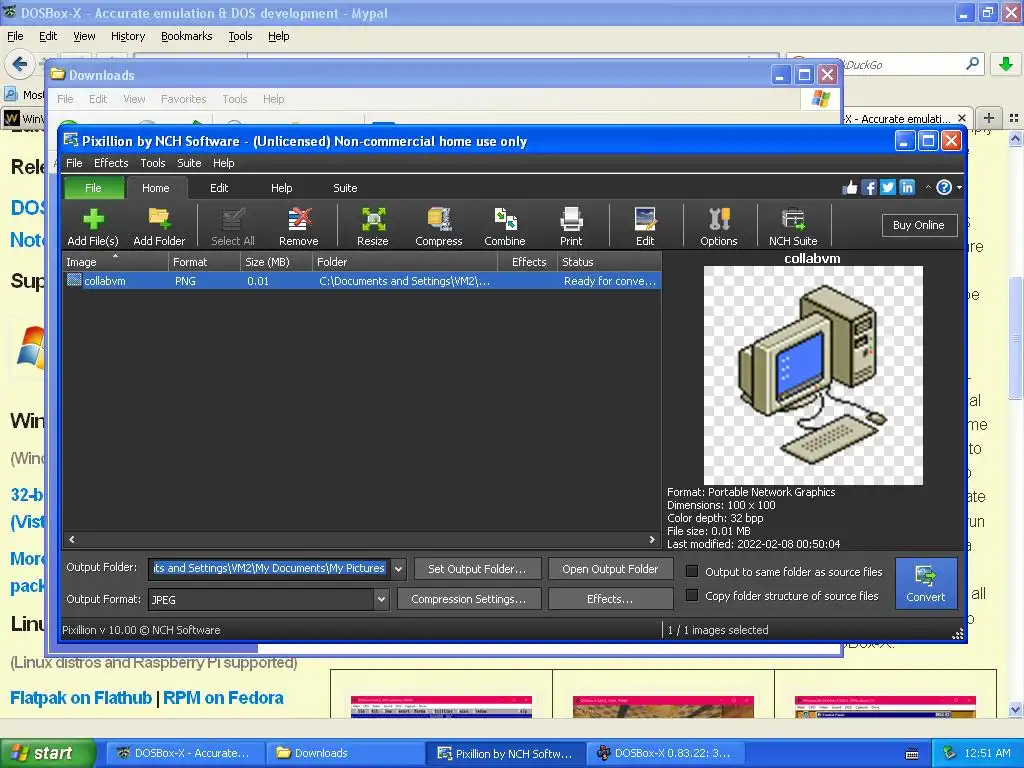The height and width of the screenshot is (768, 1024).
Task: Sort list by Format column header
Action: [x=204, y=262]
